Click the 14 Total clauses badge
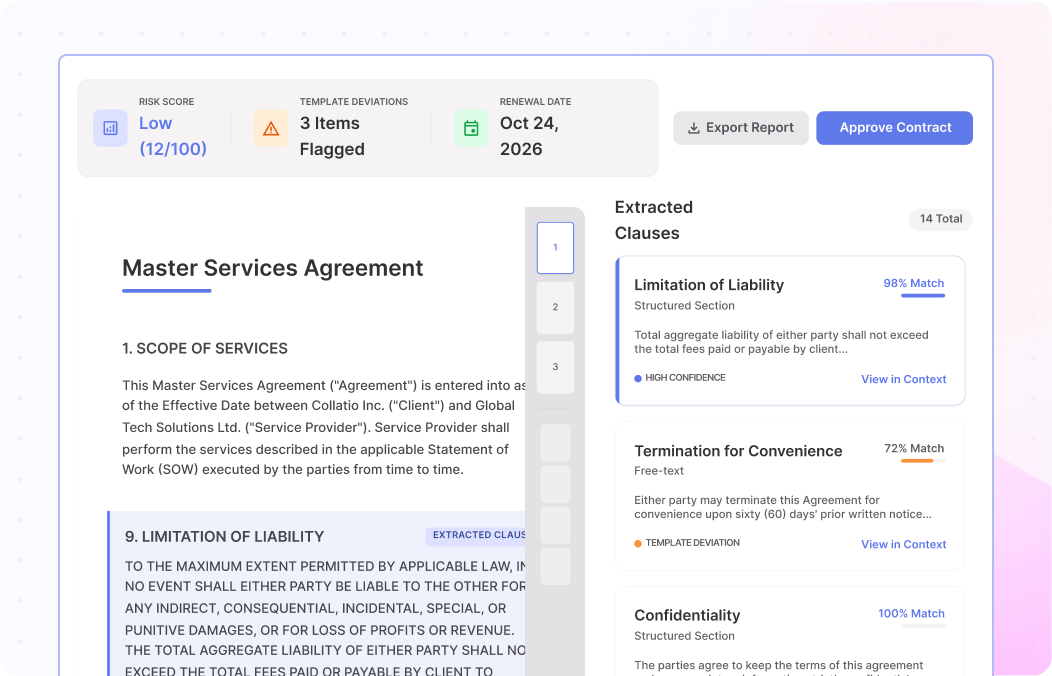Viewport: 1052px width, 676px height. tap(941, 219)
